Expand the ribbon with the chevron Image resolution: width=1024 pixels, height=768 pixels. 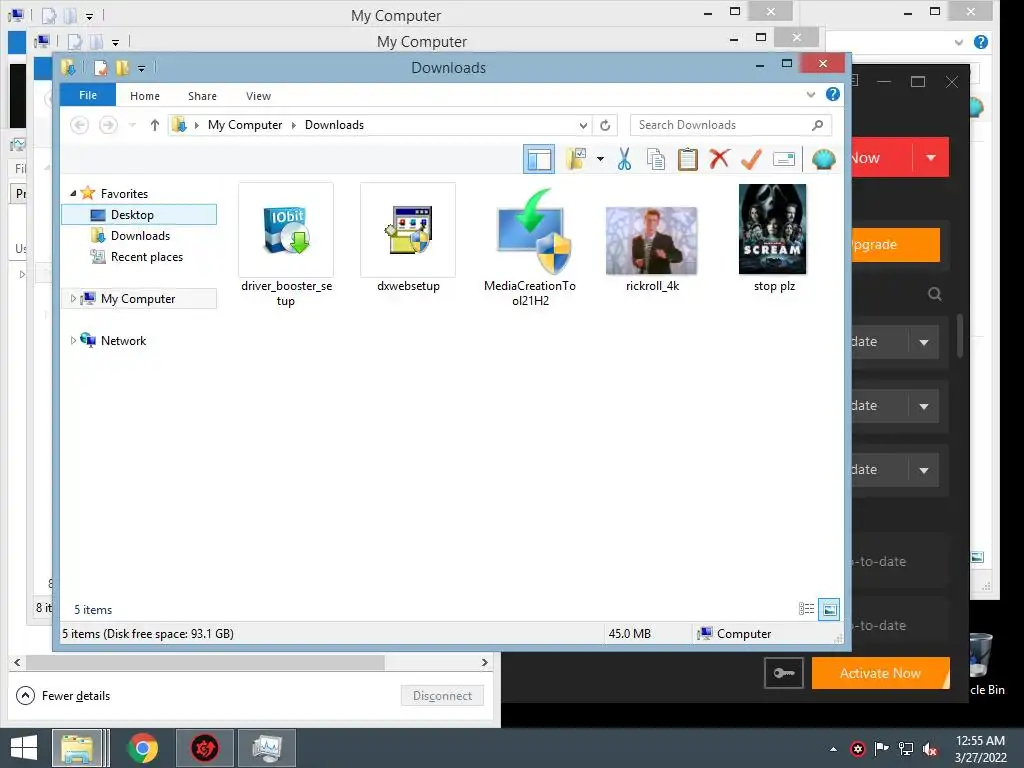(x=810, y=95)
